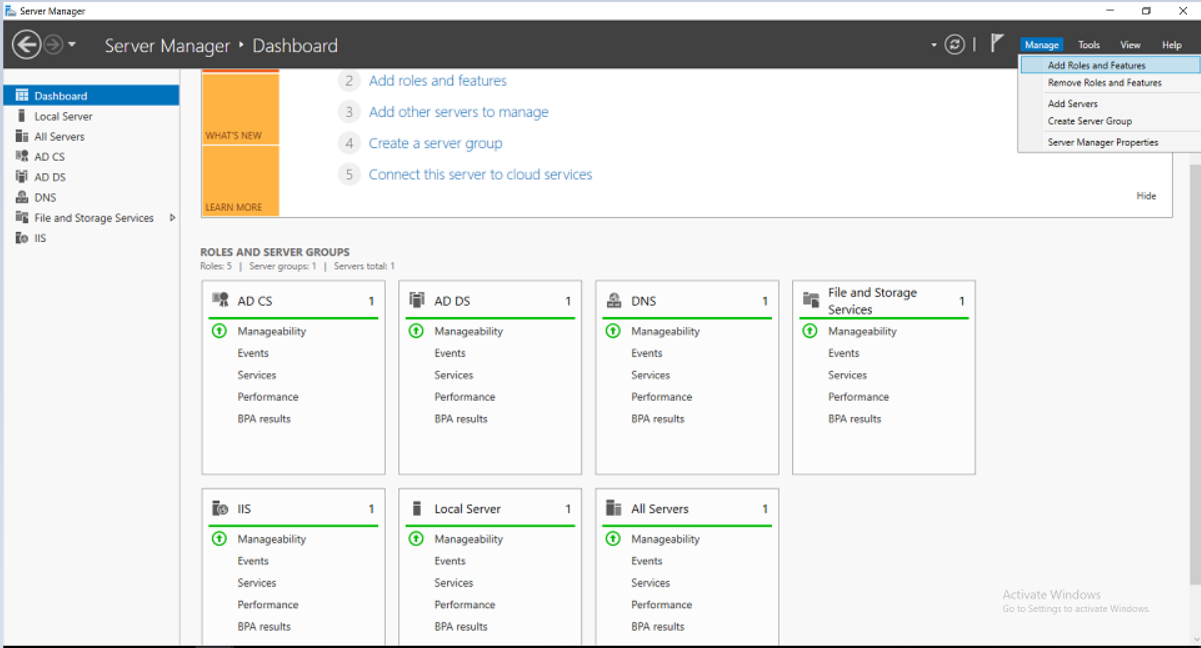
Task: Open DNS from the sidebar
Action: tap(91, 197)
